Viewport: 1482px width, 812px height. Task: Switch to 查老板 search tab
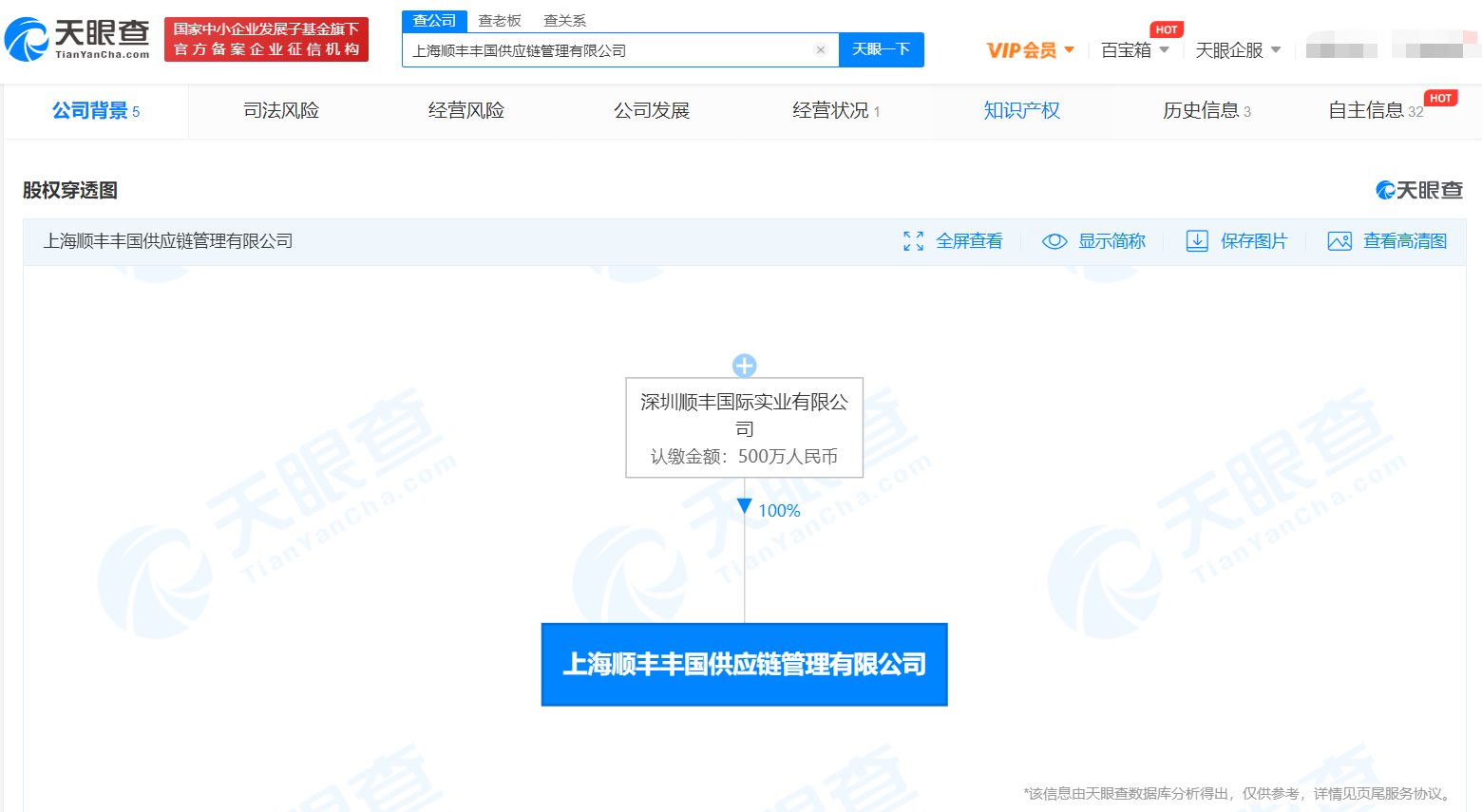click(500, 21)
